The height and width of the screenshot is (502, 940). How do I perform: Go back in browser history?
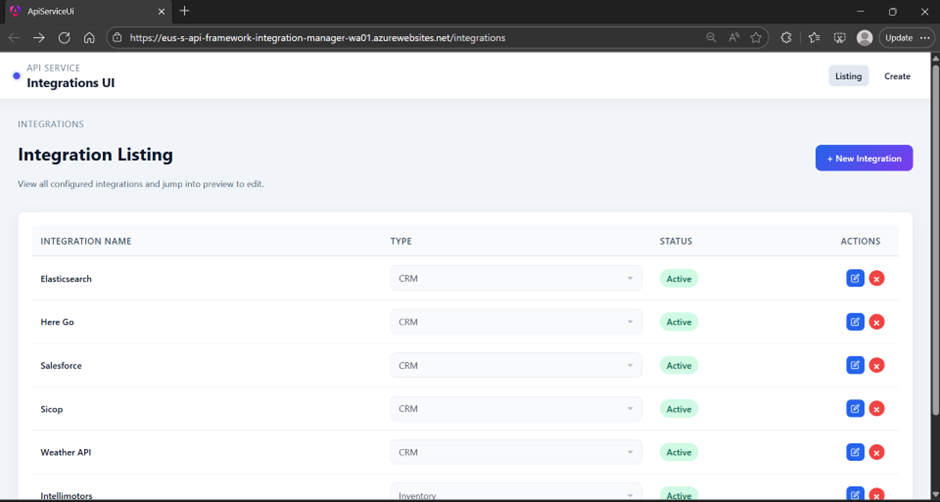click(x=14, y=38)
